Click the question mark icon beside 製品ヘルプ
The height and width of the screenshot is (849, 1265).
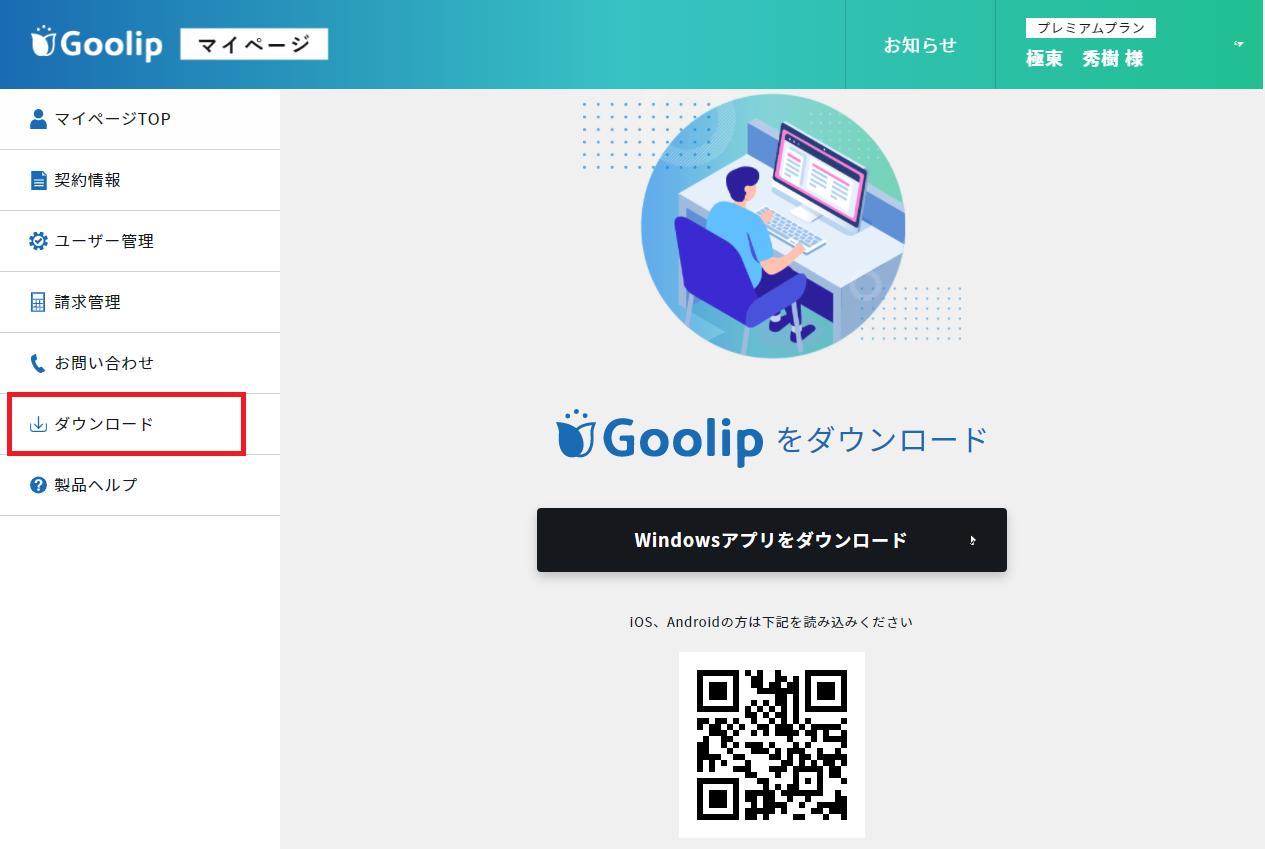click(38, 485)
